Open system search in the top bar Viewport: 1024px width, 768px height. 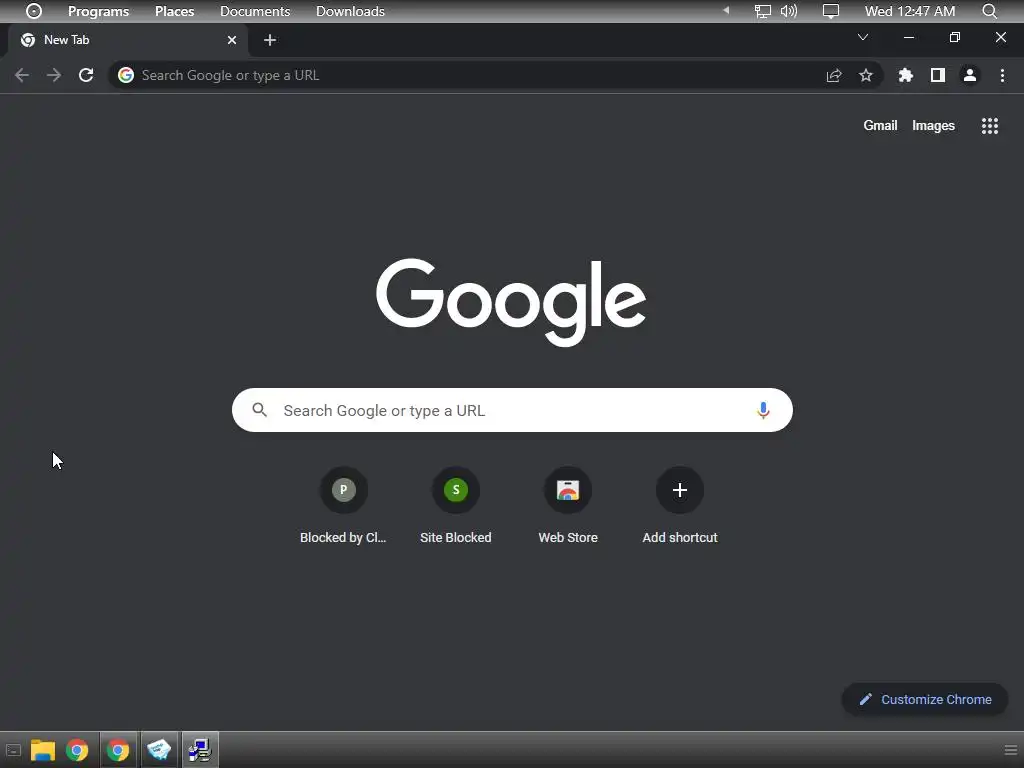pyautogui.click(x=989, y=11)
